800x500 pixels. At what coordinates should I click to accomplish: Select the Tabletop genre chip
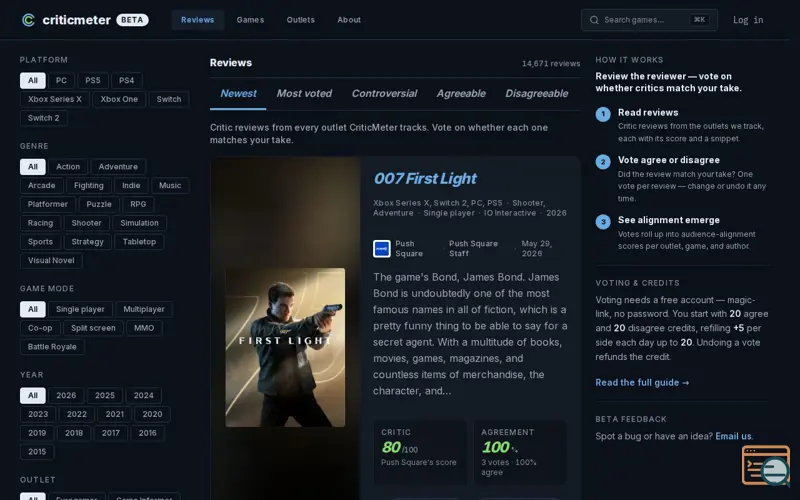click(139, 242)
